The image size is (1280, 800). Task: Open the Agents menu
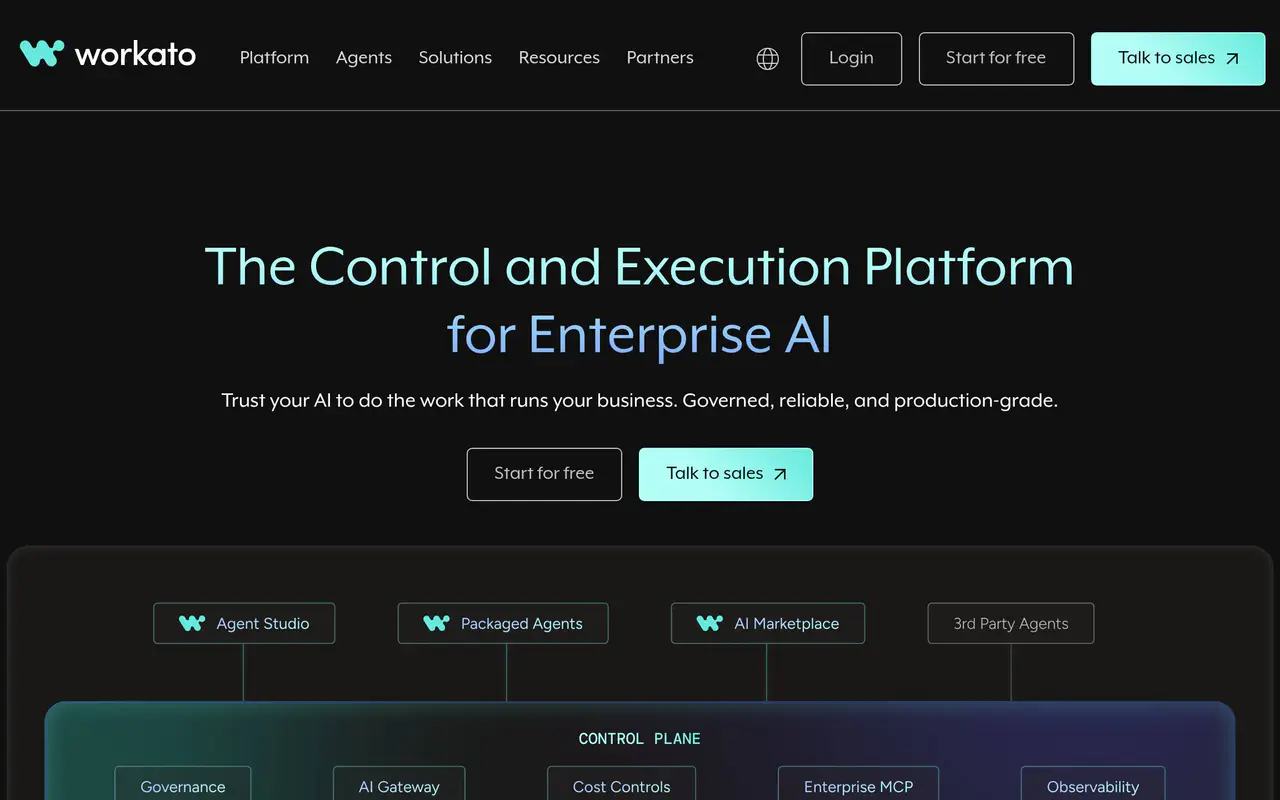[364, 58]
